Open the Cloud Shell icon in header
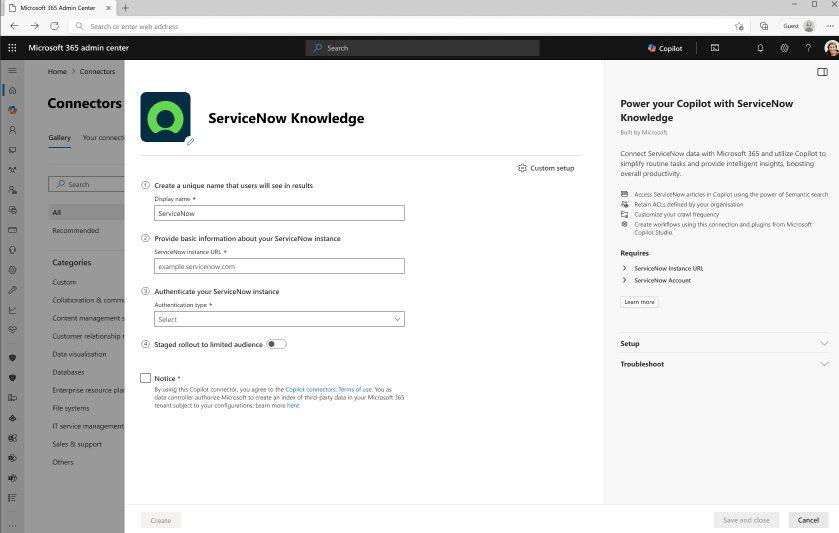 click(715, 48)
